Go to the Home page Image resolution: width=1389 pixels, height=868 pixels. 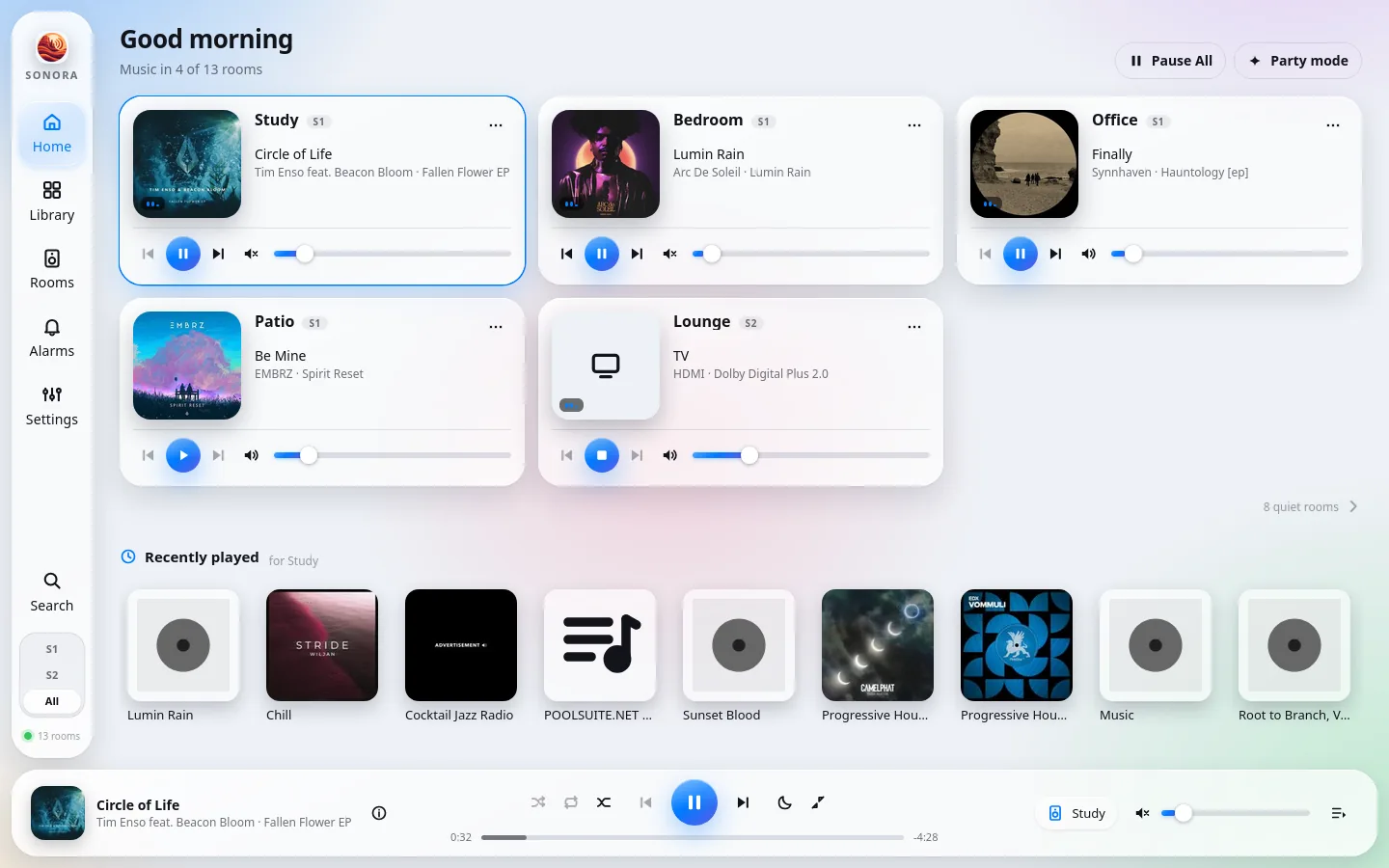(x=52, y=133)
